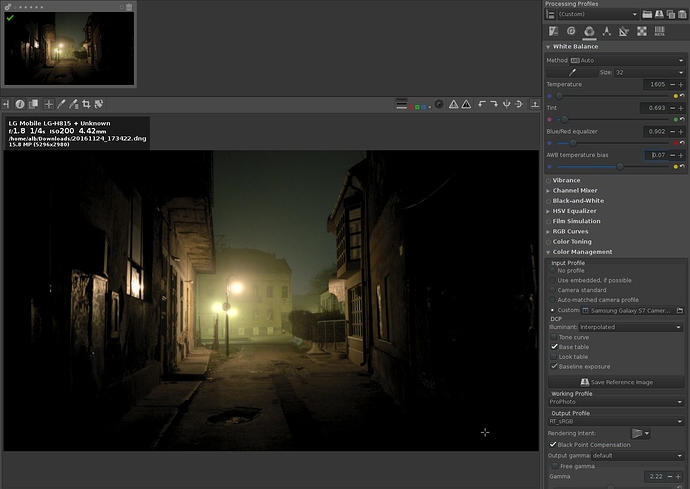The image size is (690, 489).
Task: Increase the Tint value with plus button
Action: (x=681, y=108)
